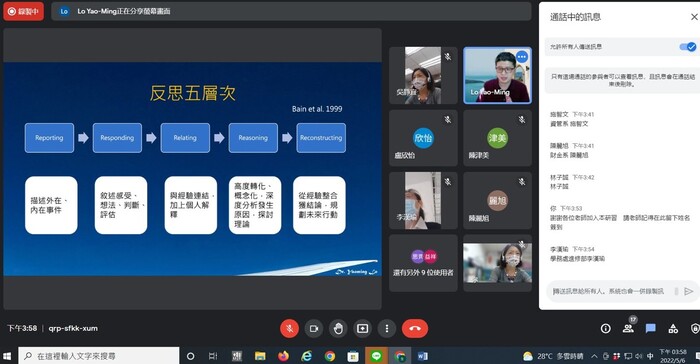Click the recording indicator badge

click(x=24, y=11)
